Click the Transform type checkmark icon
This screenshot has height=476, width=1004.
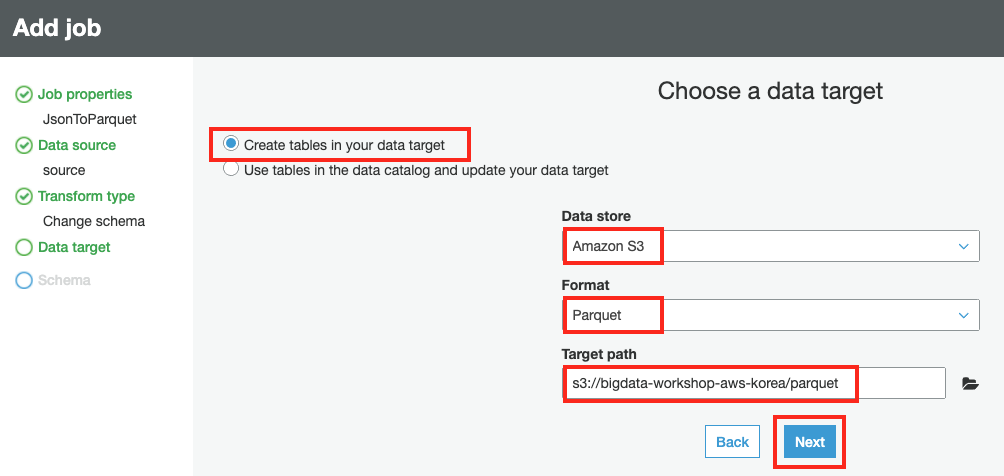click(x=24, y=197)
